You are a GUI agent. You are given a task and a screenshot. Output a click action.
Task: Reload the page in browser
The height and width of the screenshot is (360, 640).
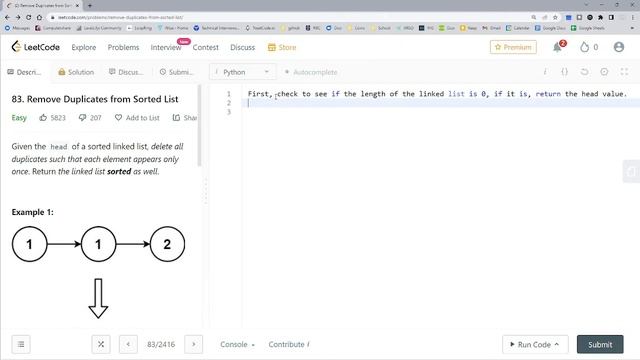(x=29, y=17)
